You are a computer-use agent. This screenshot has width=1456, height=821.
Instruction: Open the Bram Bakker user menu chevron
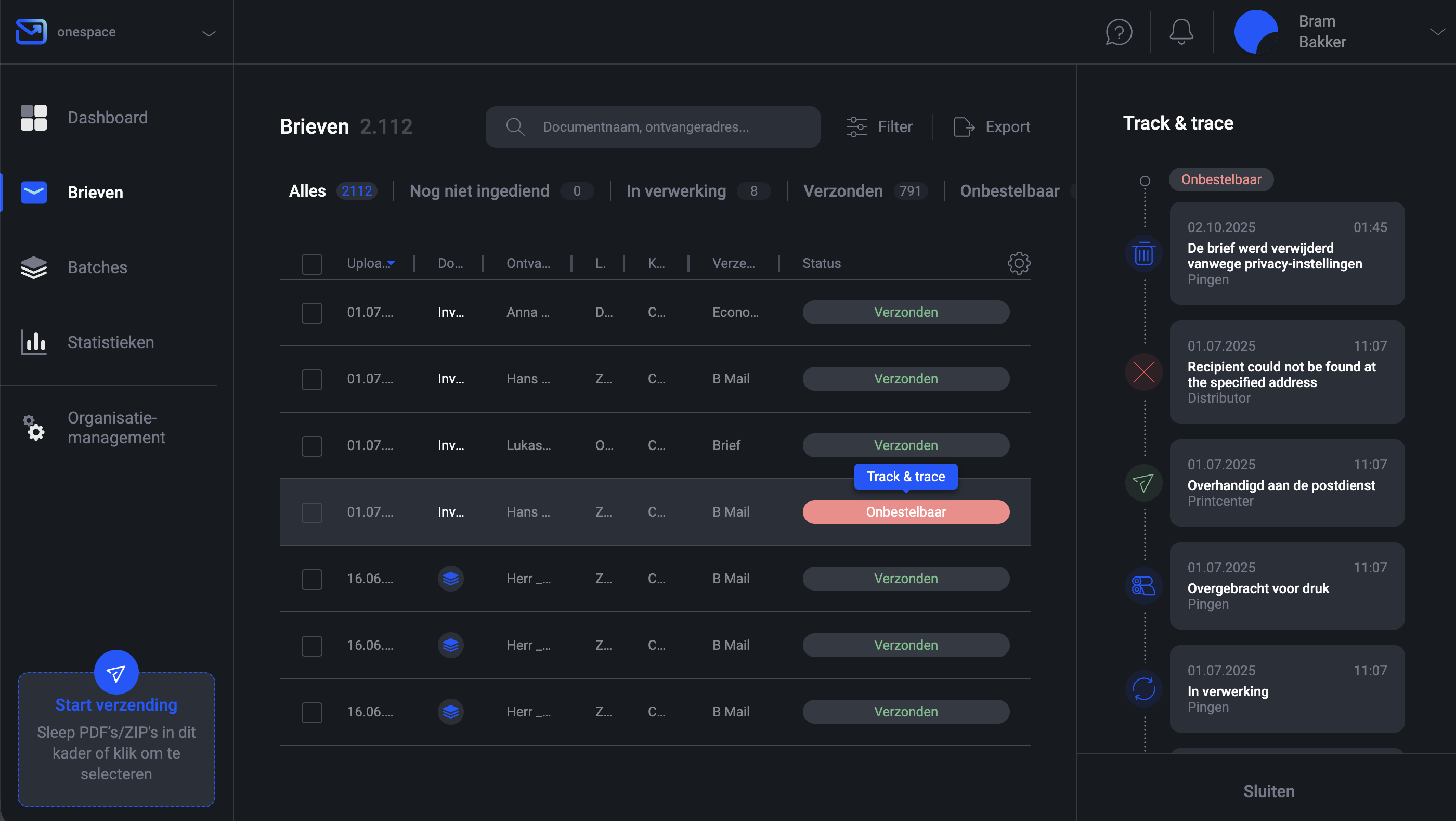(1437, 32)
